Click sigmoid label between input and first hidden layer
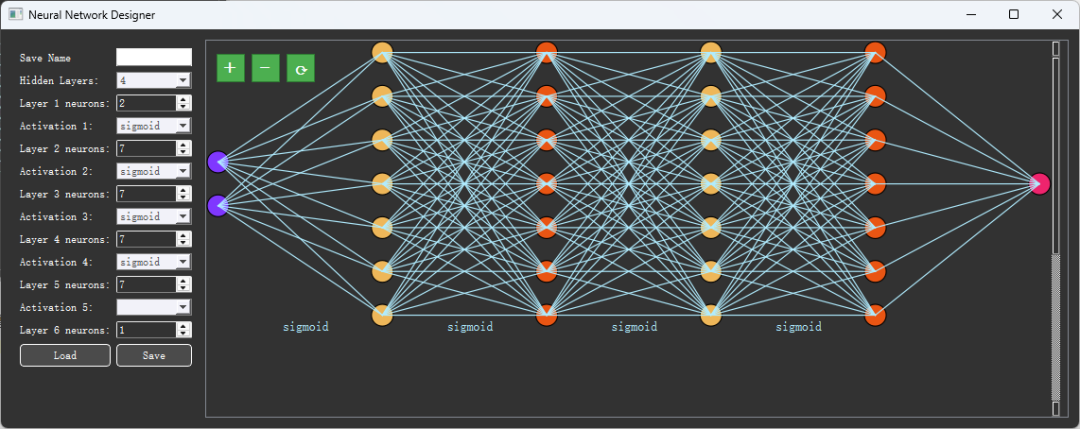1080x429 pixels. pos(306,327)
